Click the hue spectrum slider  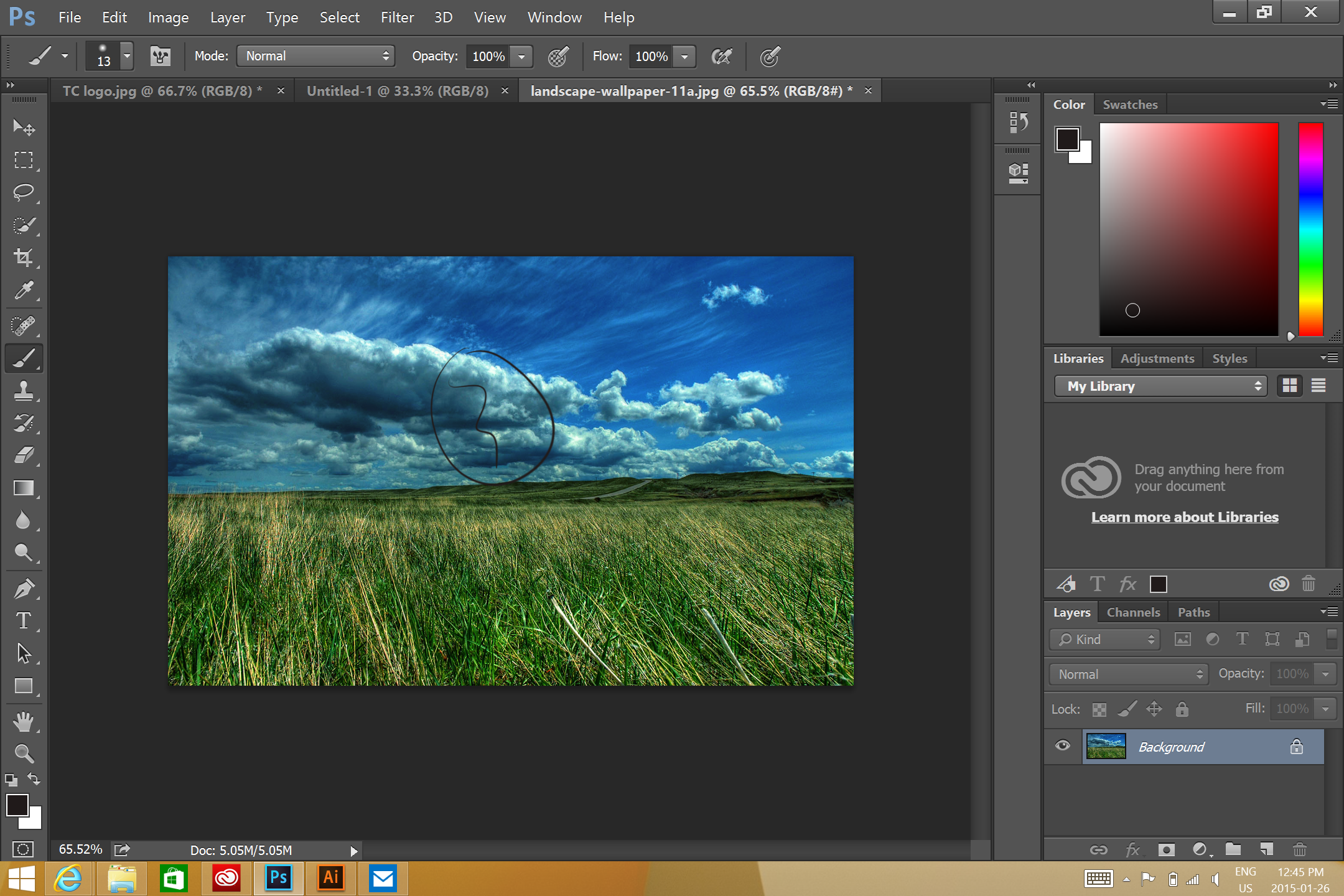tap(1310, 229)
